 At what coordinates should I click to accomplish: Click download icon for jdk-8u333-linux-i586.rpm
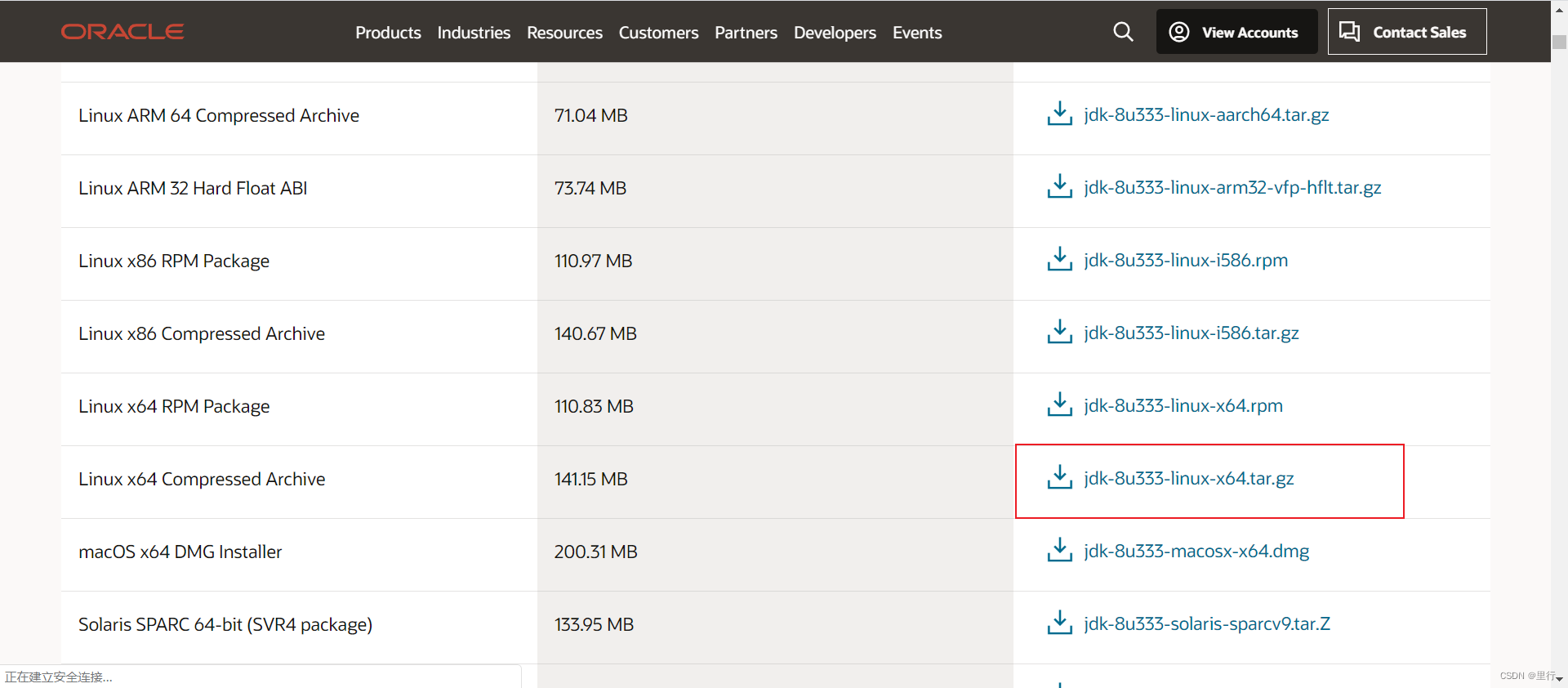tap(1059, 260)
